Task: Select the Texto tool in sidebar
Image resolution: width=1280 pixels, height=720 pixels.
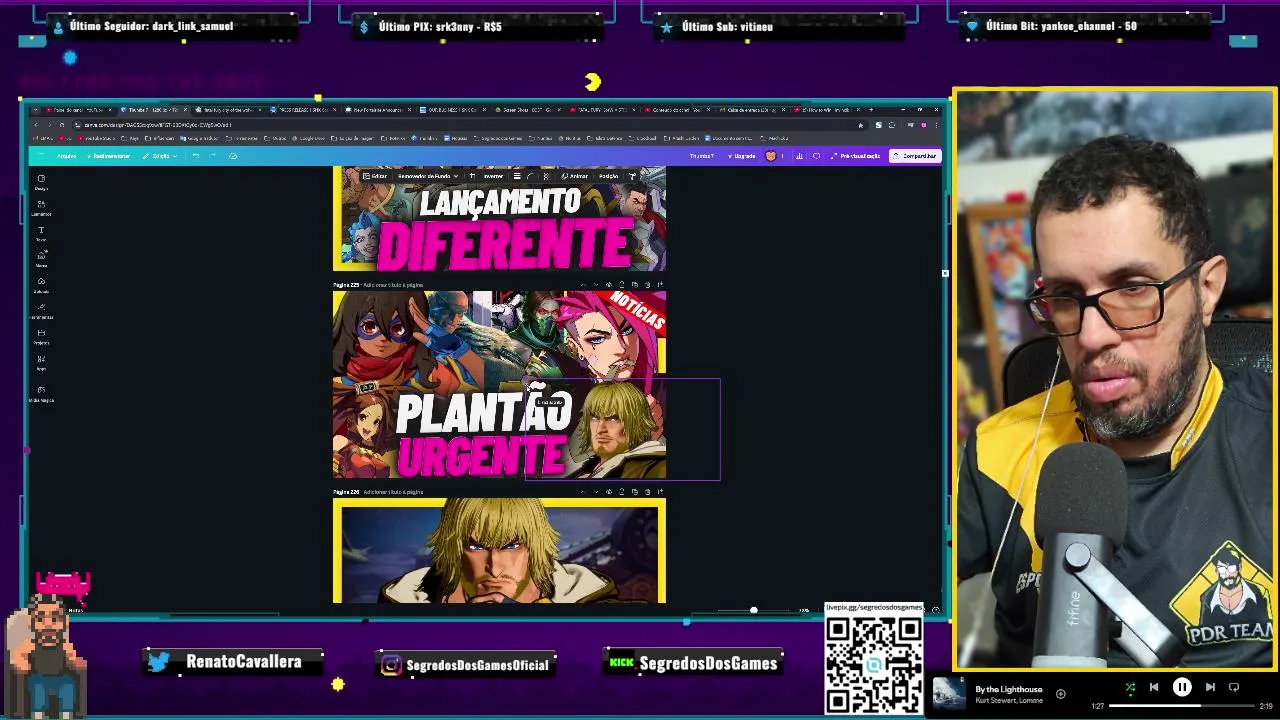Action: (41, 233)
